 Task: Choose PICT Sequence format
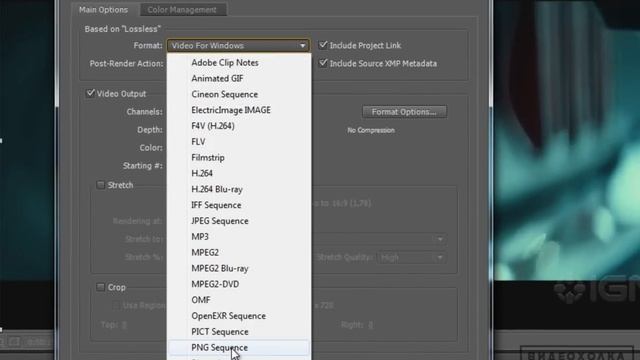click(x=239, y=332)
